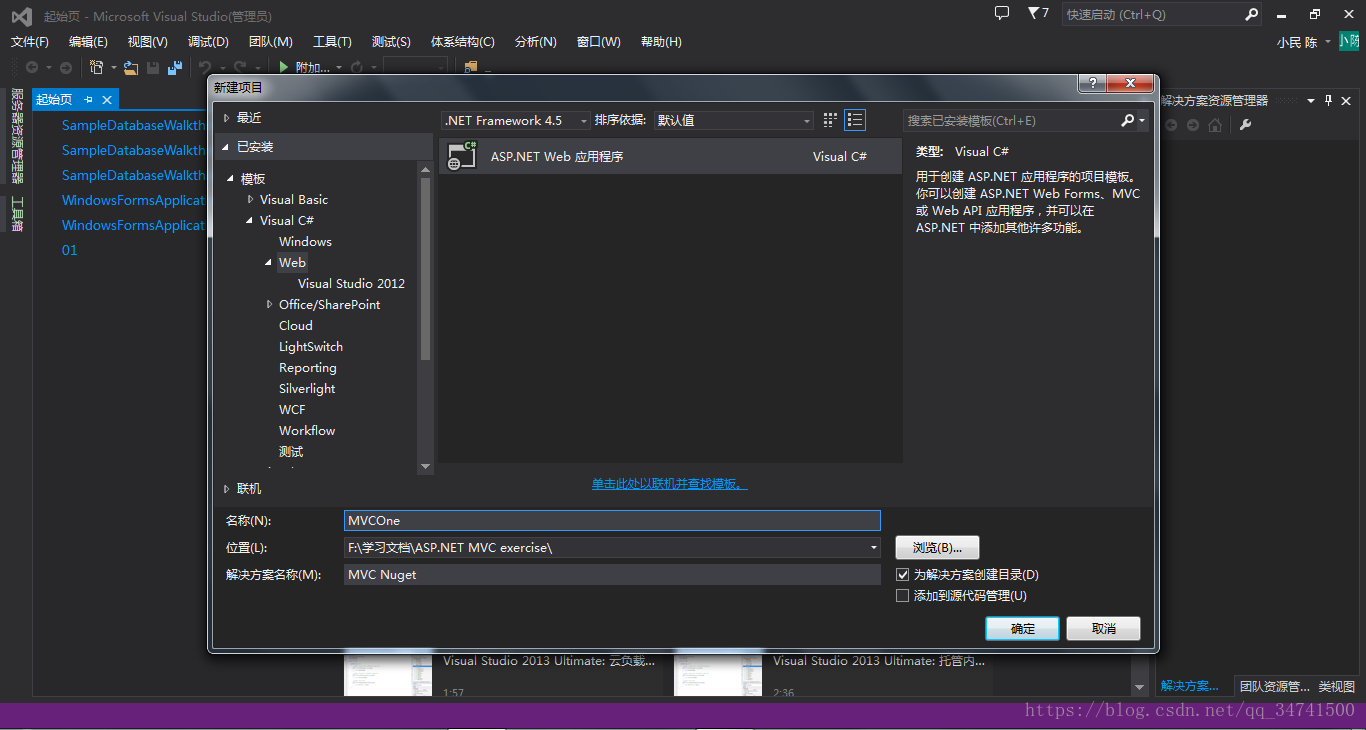
Task: Switch template list to small icons view
Action: (830, 120)
